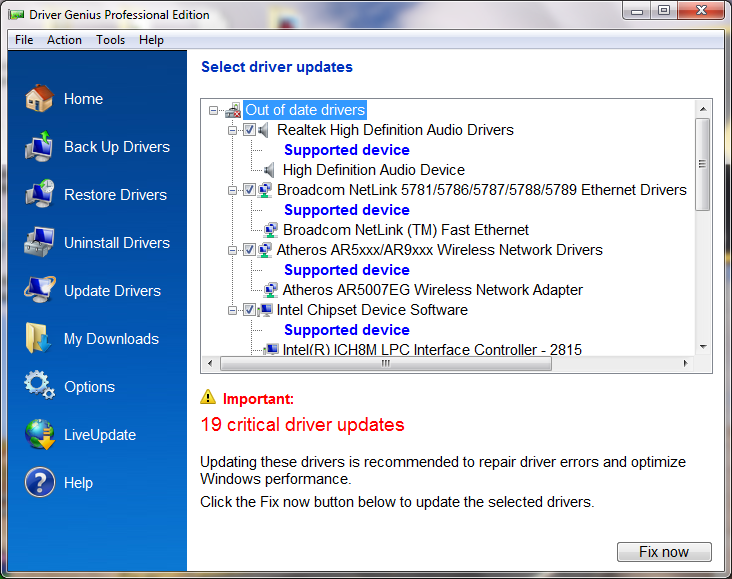The width and height of the screenshot is (732, 579).
Task: Open LiveUpdate label in sidebar
Action: [100, 435]
